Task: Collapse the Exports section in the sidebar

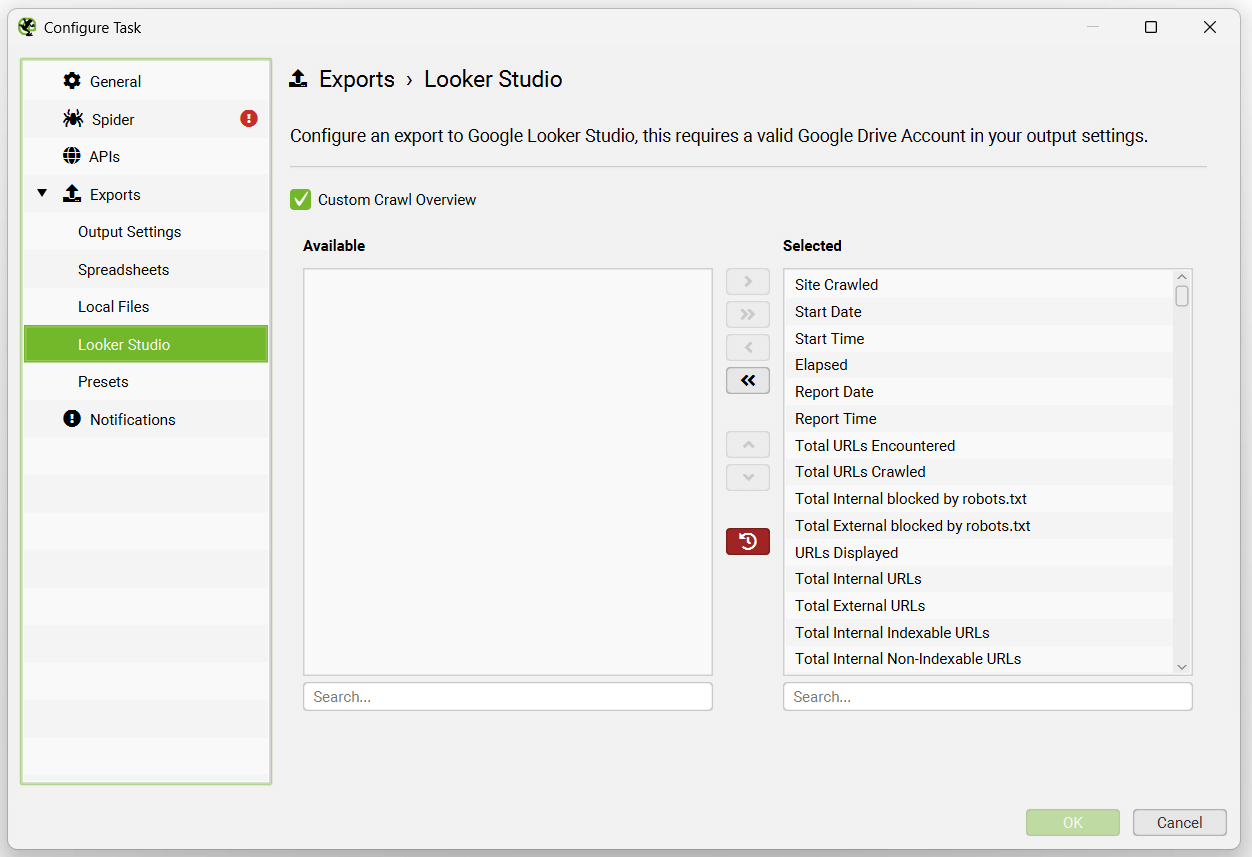Action: (42, 193)
